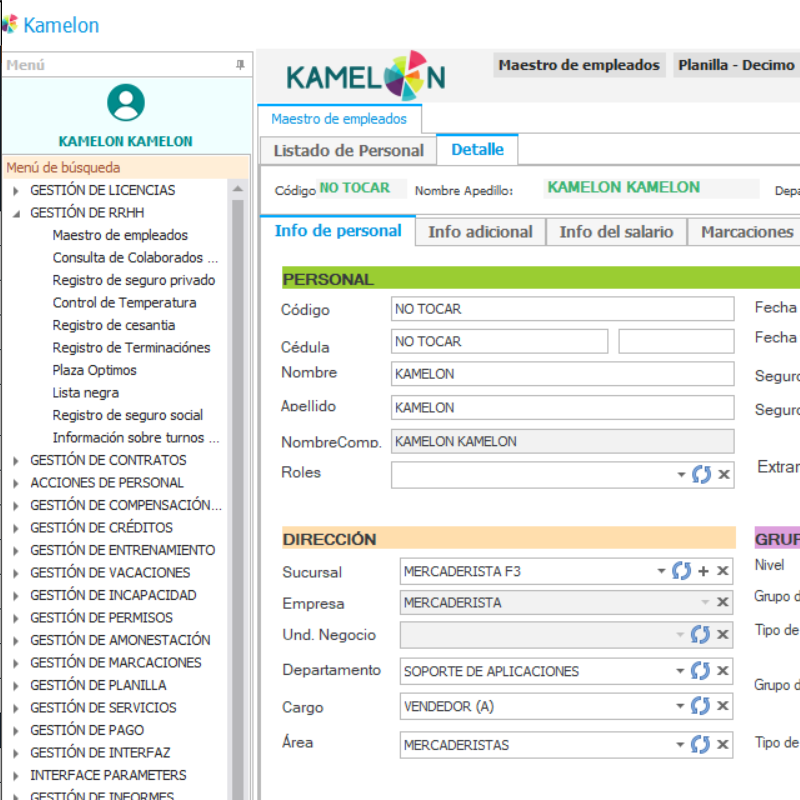Refresh the Roles field list

(x=702, y=474)
